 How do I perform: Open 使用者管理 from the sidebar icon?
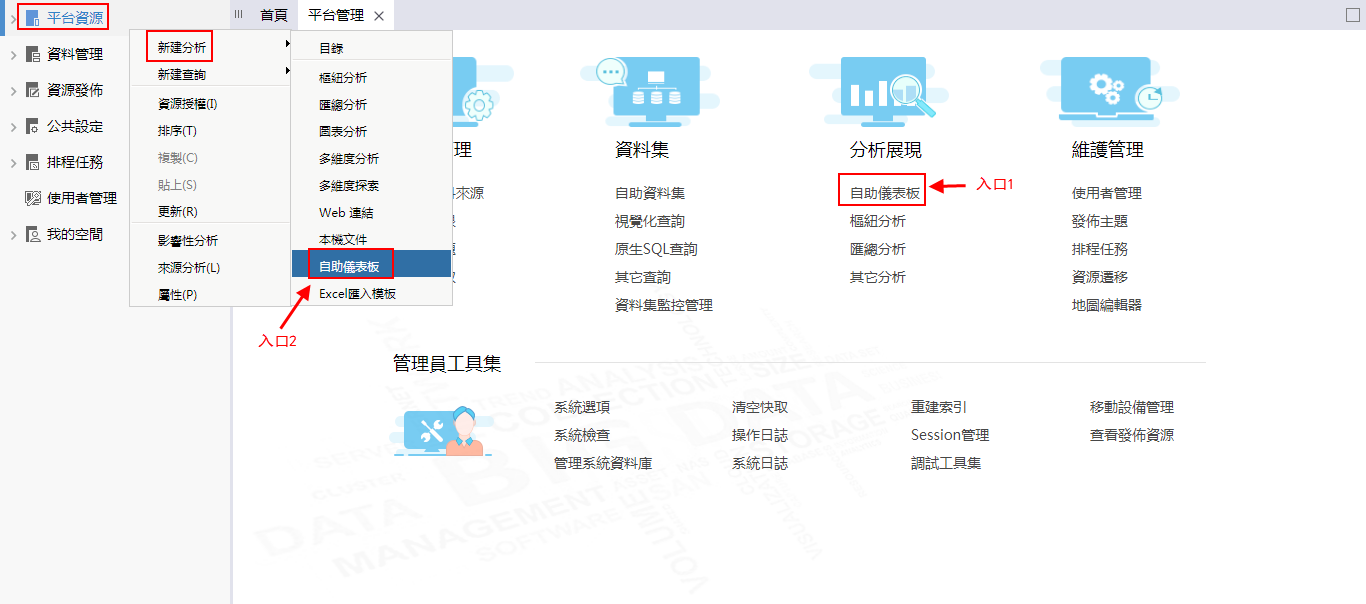tap(32, 198)
